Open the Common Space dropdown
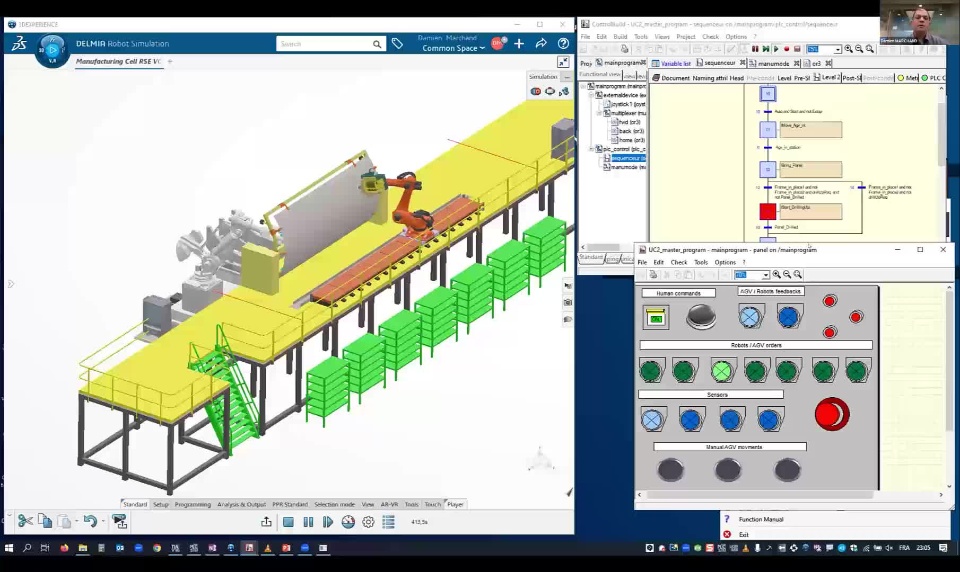The height and width of the screenshot is (572, 960). 454,48
